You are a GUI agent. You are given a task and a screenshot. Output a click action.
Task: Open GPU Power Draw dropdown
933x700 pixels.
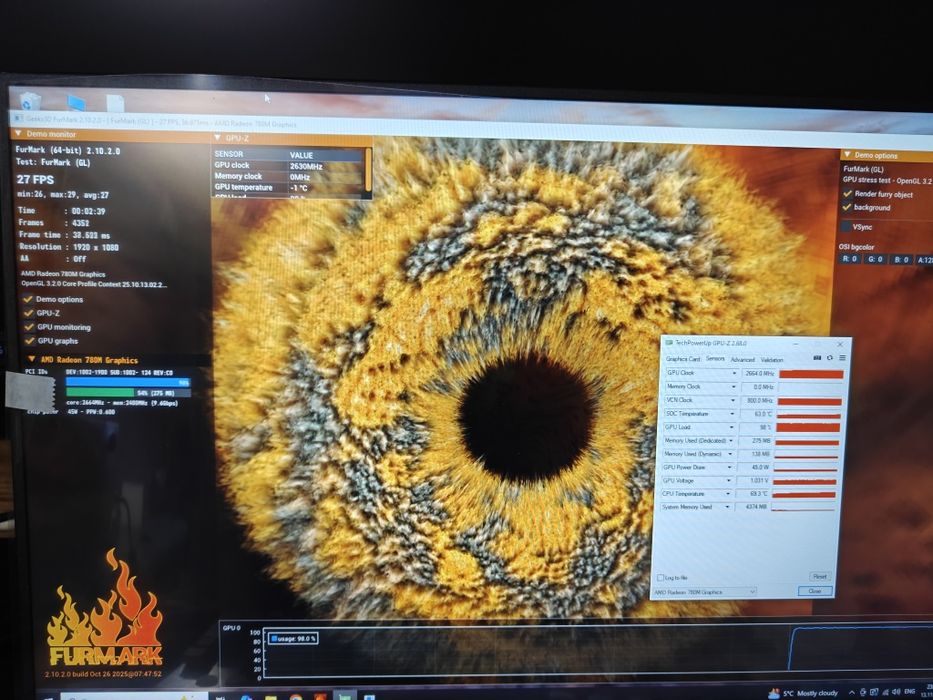coord(730,467)
